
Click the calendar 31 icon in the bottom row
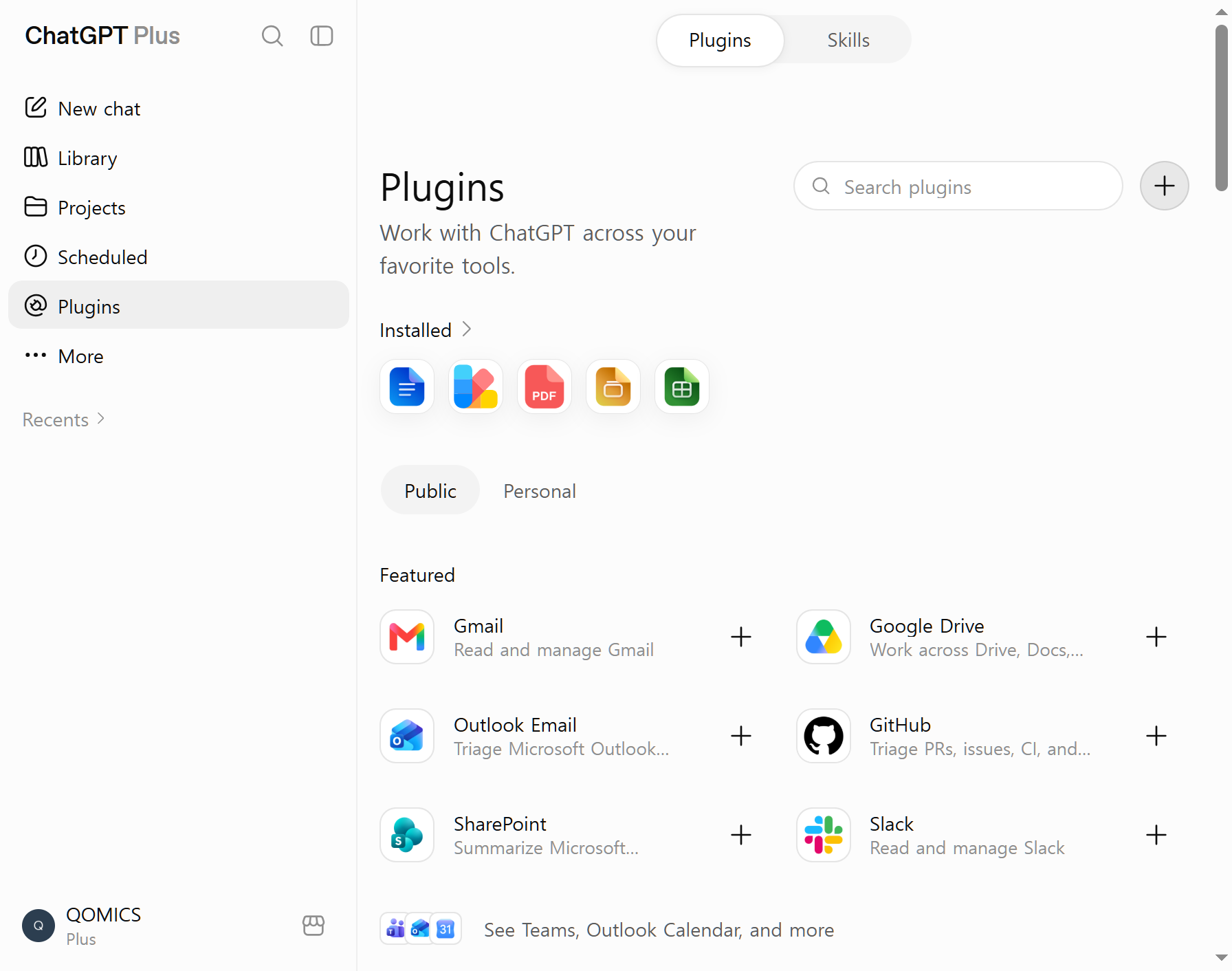[x=446, y=929]
